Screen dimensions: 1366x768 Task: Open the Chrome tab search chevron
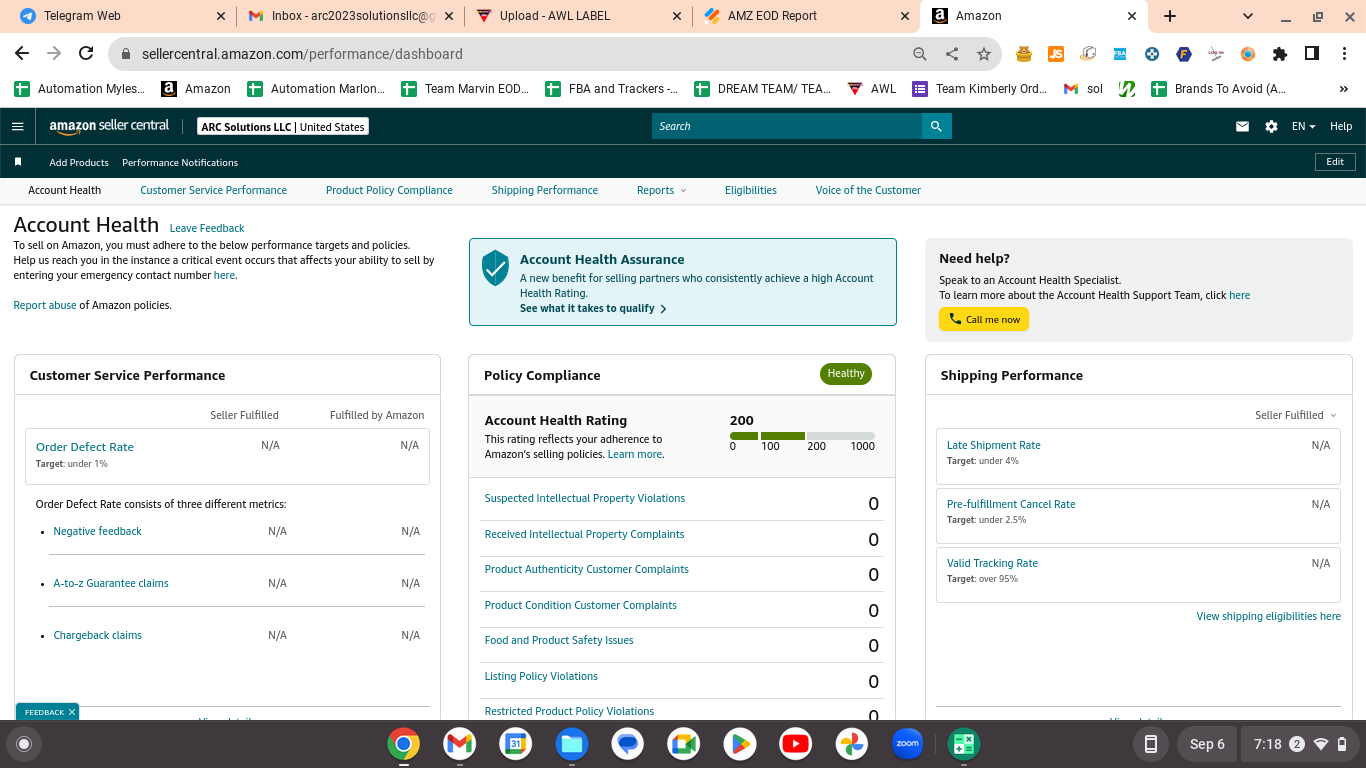click(x=1248, y=16)
